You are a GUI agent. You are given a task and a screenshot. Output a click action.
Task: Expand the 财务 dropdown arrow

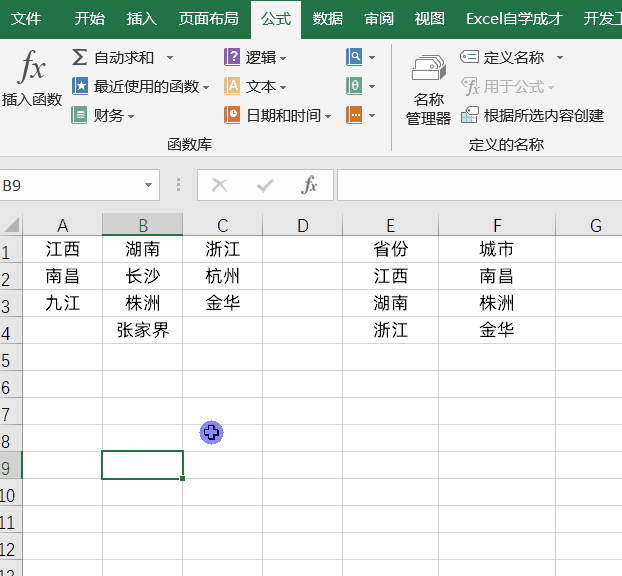point(131,117)
